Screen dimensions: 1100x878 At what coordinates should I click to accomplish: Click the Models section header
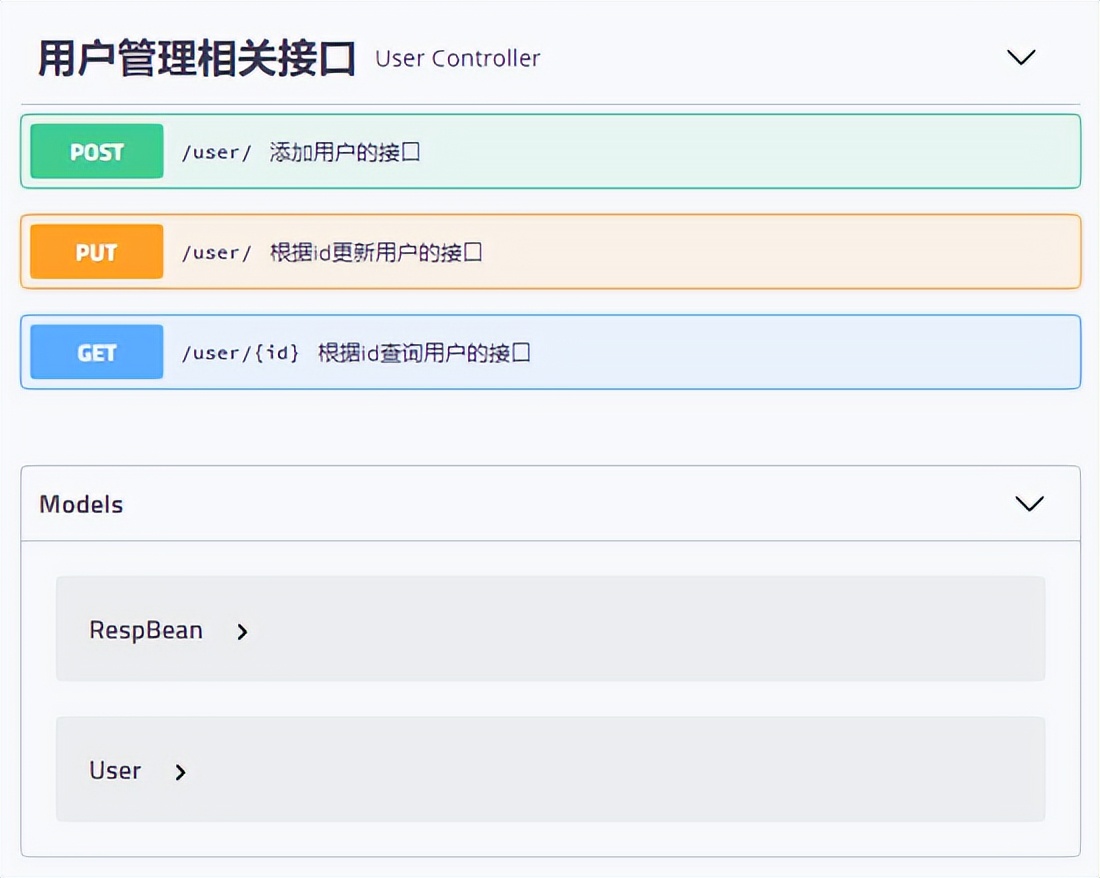[x=80, y=504]
